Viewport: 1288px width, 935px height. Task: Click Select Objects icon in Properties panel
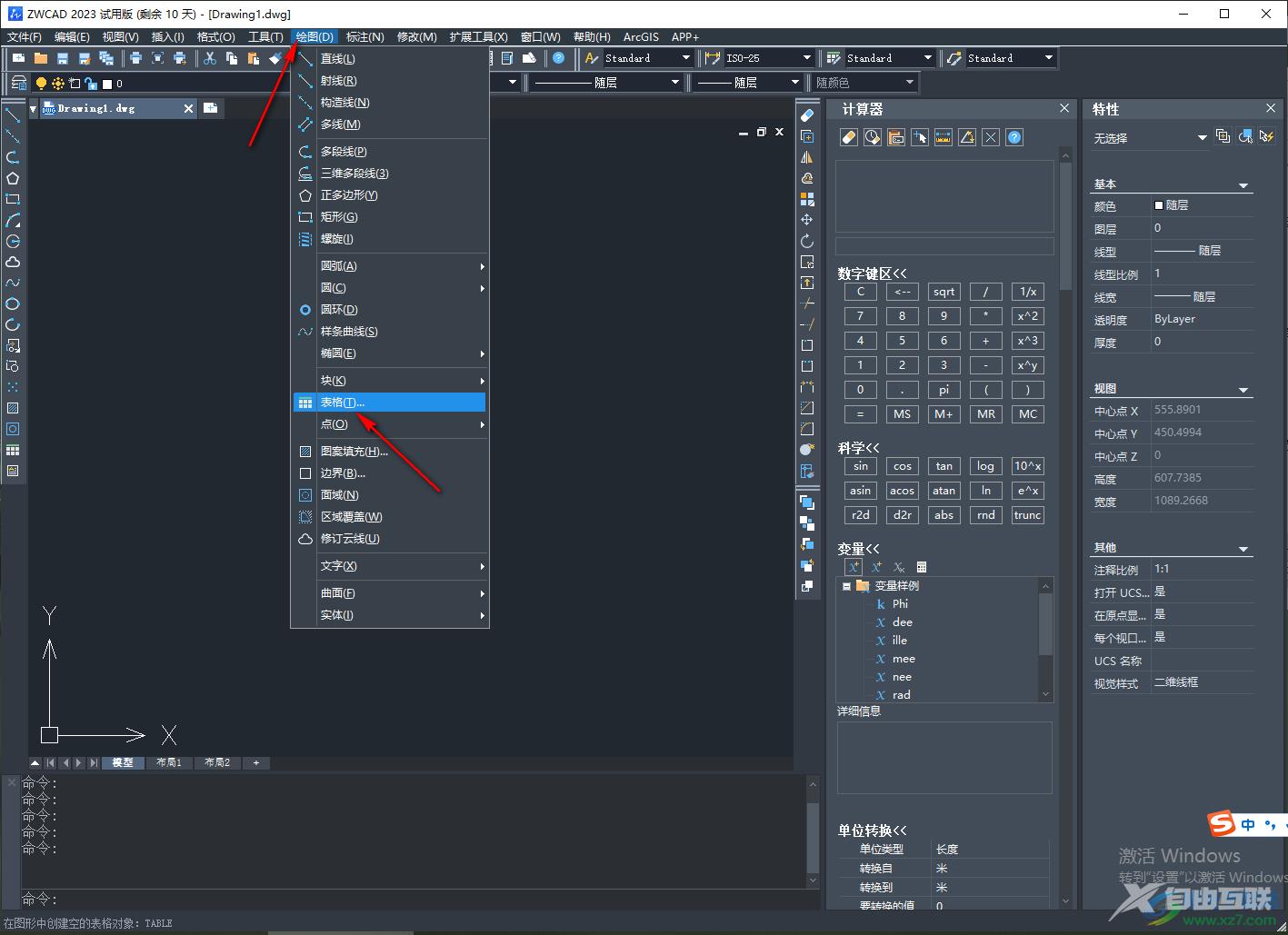pos(1244,137)
